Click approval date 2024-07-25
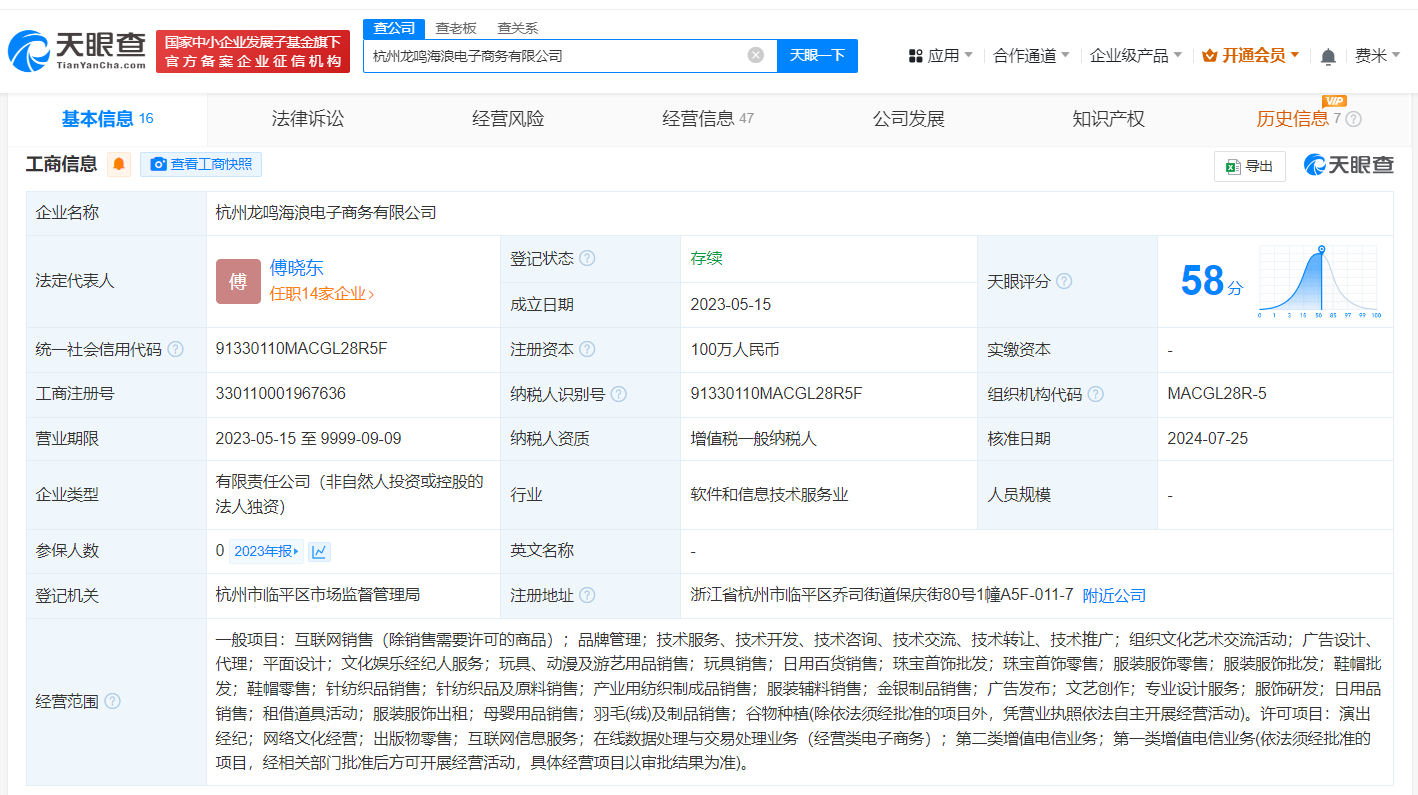Image resolution: width=1418 pixels, height=795 pixels. [1208, 439]
